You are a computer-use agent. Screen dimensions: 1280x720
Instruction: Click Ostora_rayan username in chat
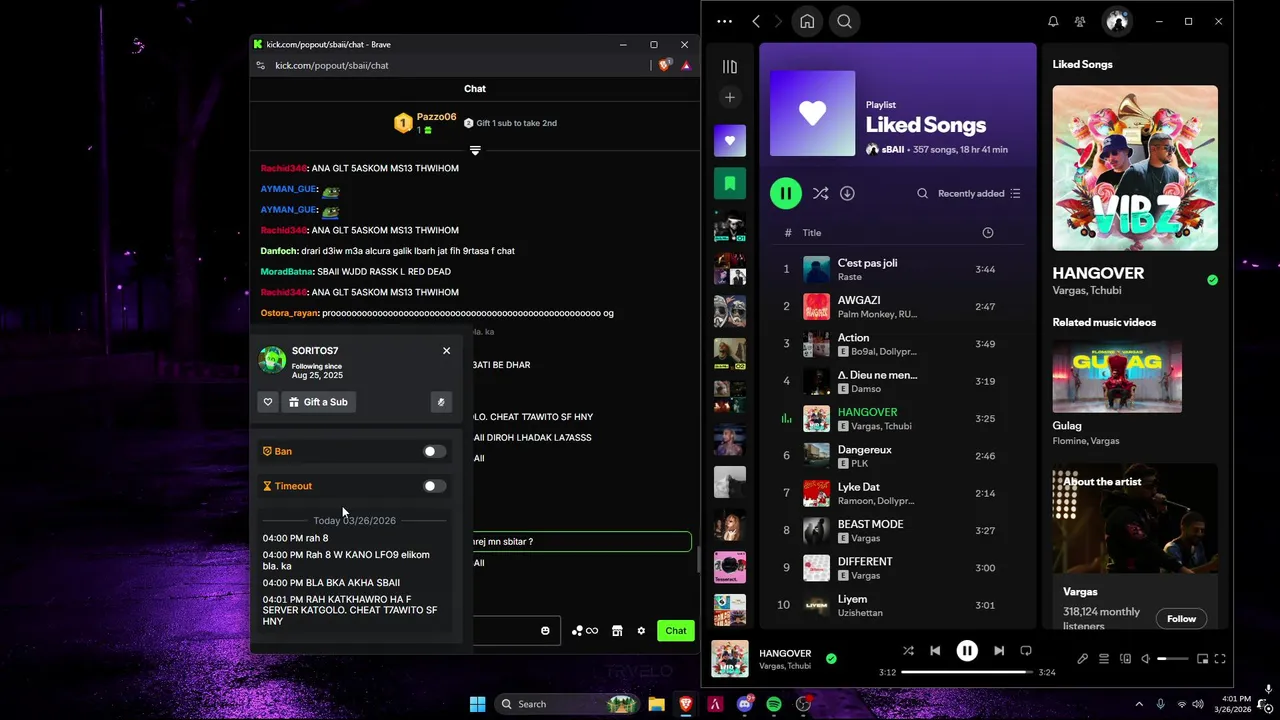click(x=289, y=313)
